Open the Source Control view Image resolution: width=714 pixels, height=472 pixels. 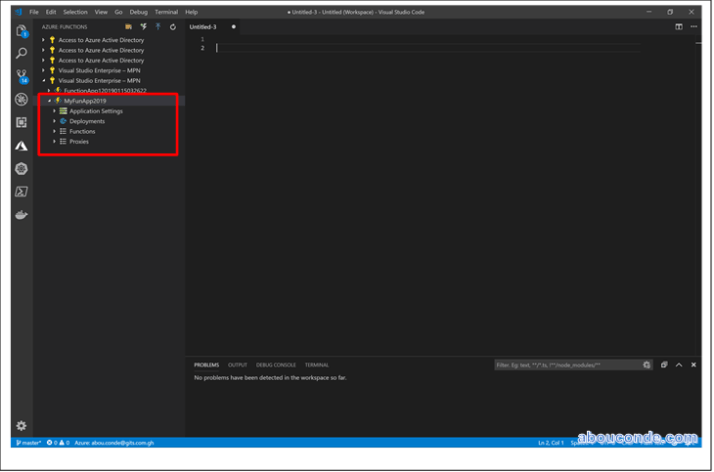tap(21, 76)
